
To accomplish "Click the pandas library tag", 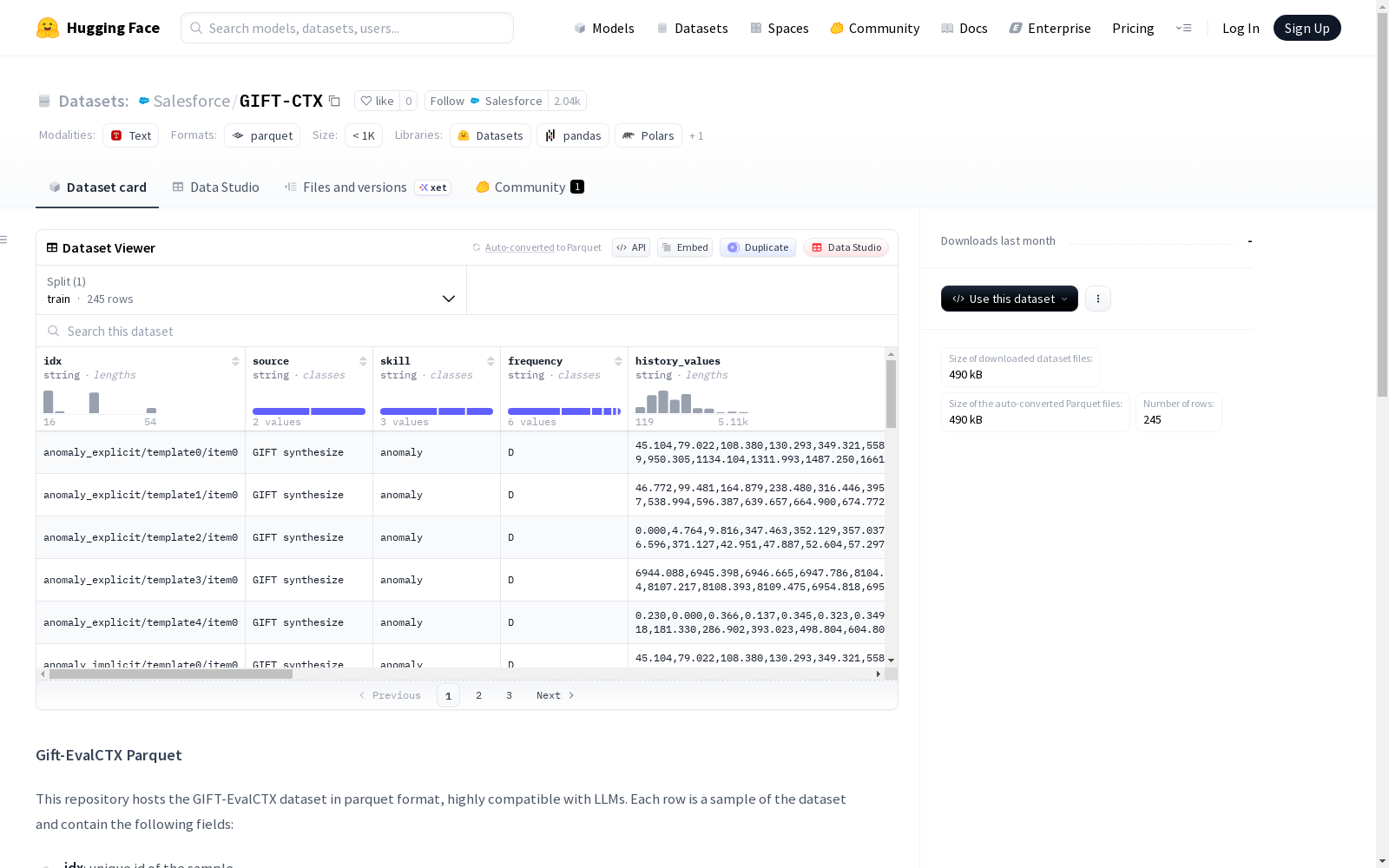I will (x=573, y=135).
